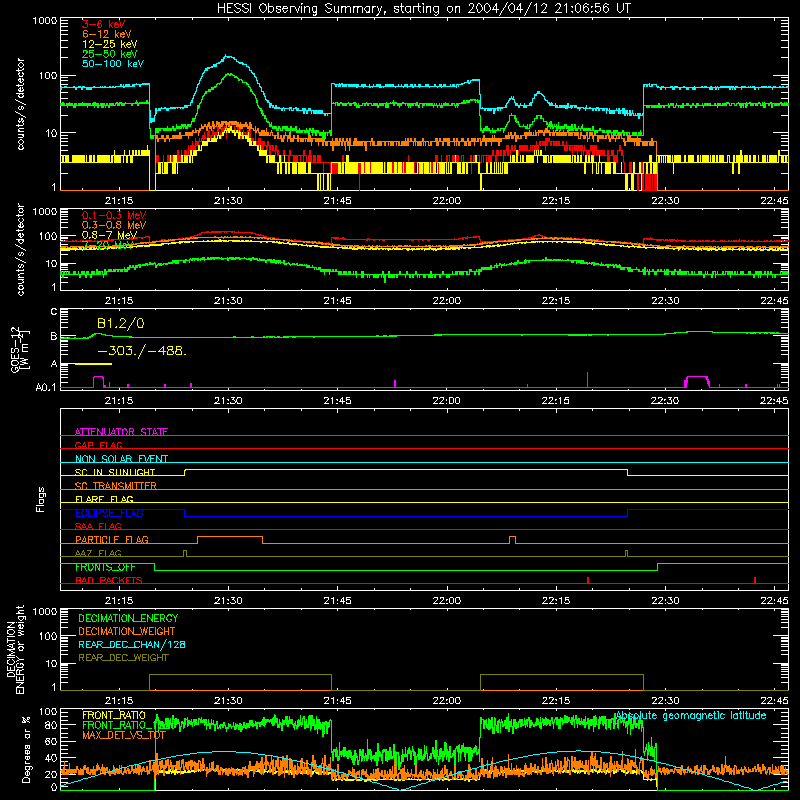Image resolution: width=800 pixels, height=800 pixels.
Task: Select the PARTICLE_FLAG label
Action: (112, 539)
